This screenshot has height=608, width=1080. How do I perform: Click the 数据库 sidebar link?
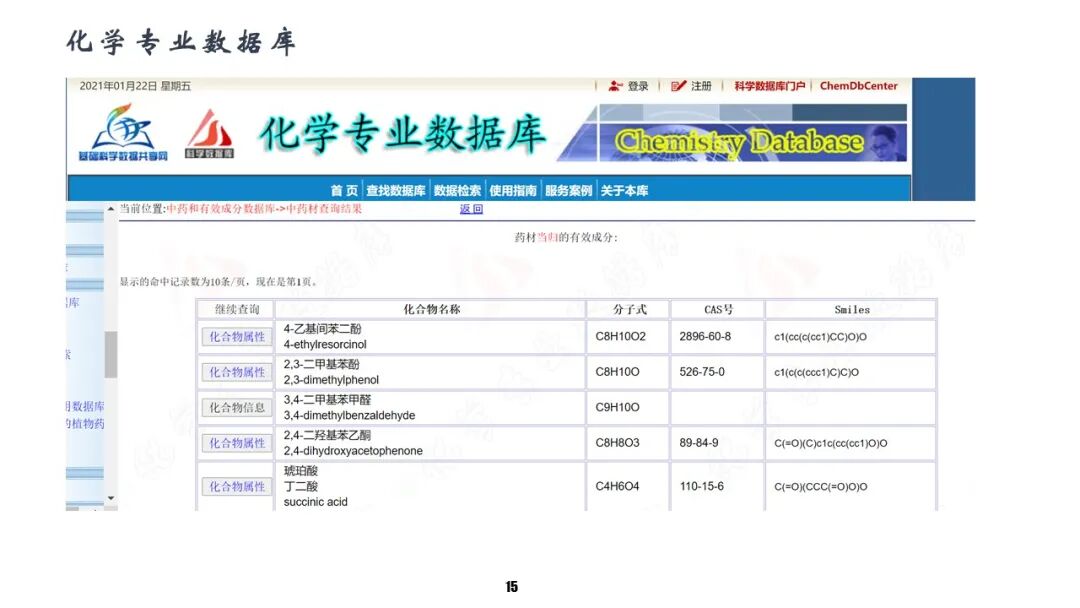pos(85,406)
